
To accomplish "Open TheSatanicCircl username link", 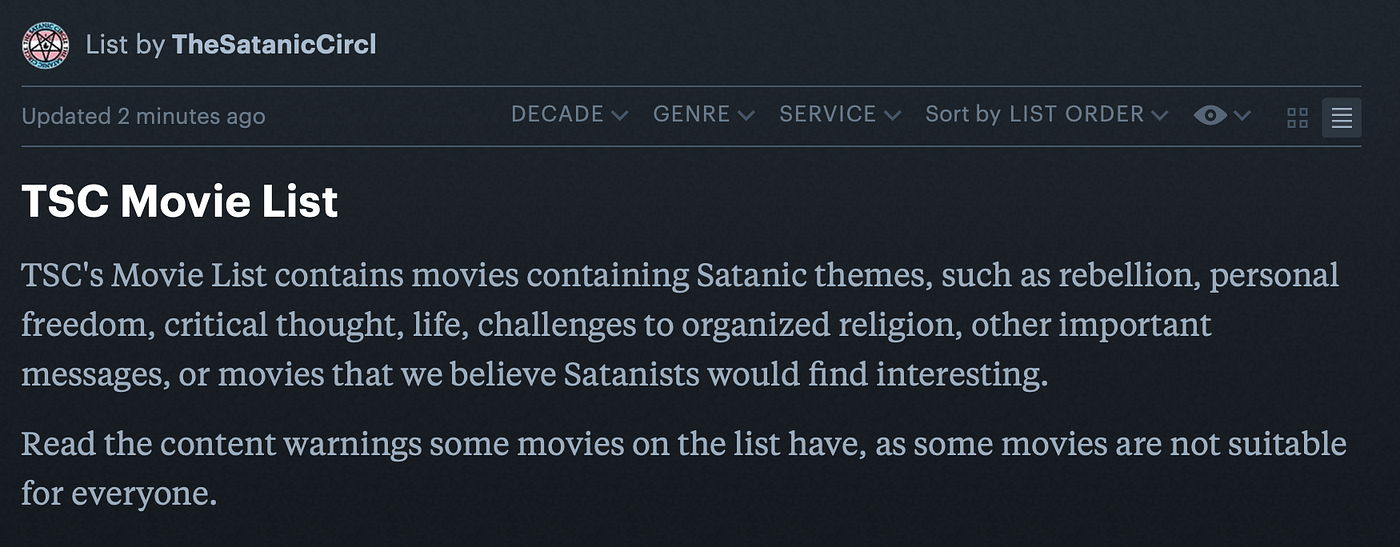I will pos(274,45).
